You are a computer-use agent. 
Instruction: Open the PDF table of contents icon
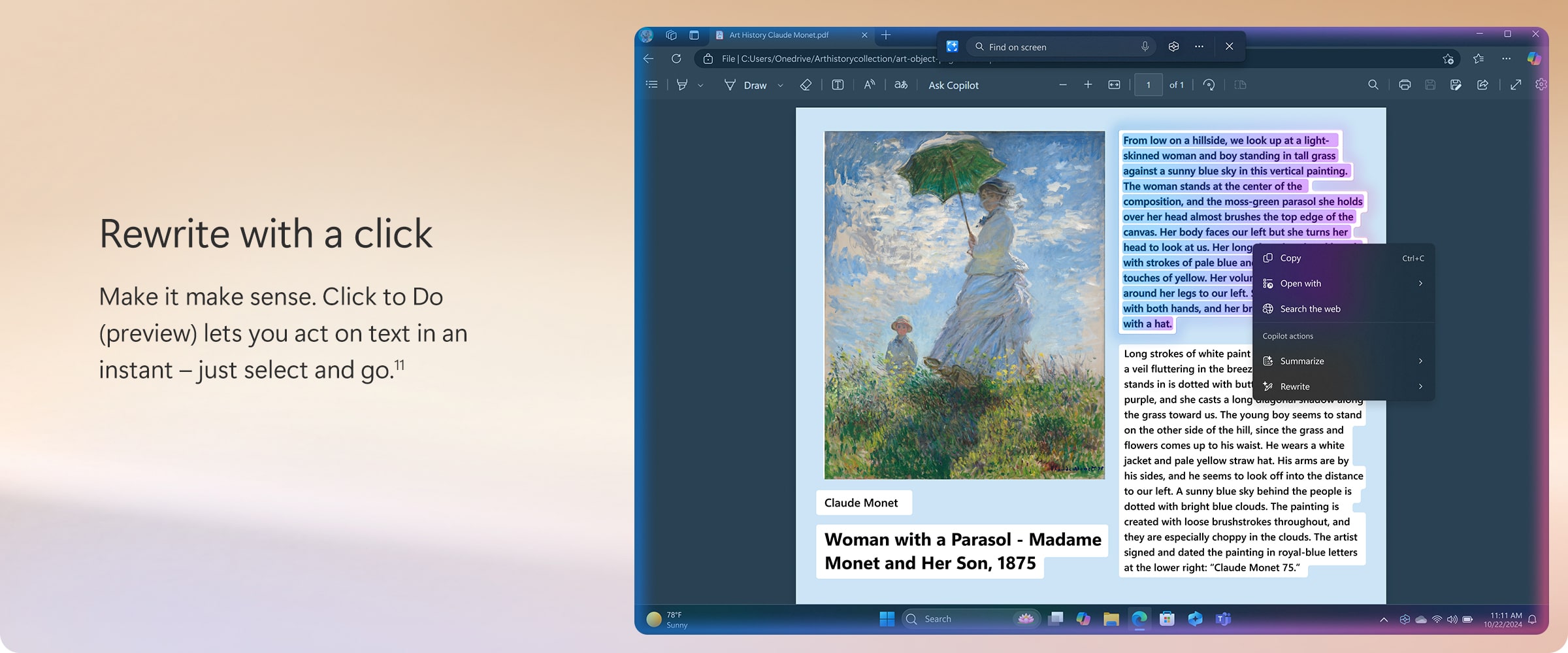pos(651,85)
